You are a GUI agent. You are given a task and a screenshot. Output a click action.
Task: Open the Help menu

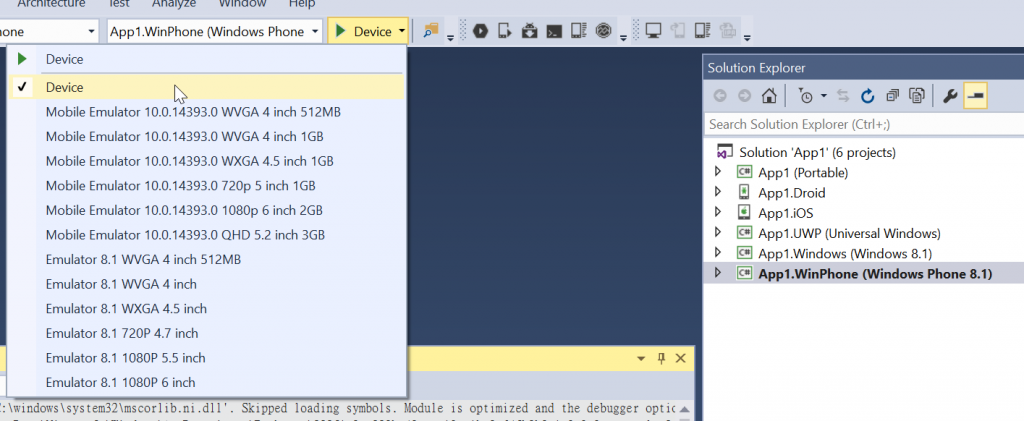(x=302, y=4)
